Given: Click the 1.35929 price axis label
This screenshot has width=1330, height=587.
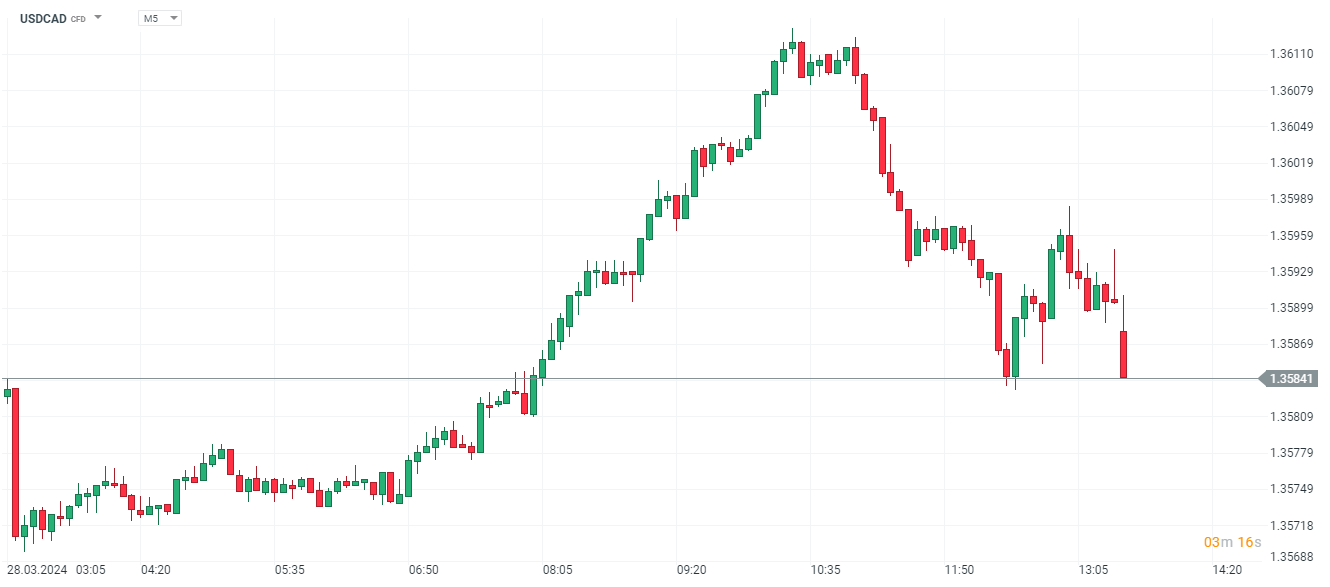Looking at the screenshot, I should point(1290,272).
